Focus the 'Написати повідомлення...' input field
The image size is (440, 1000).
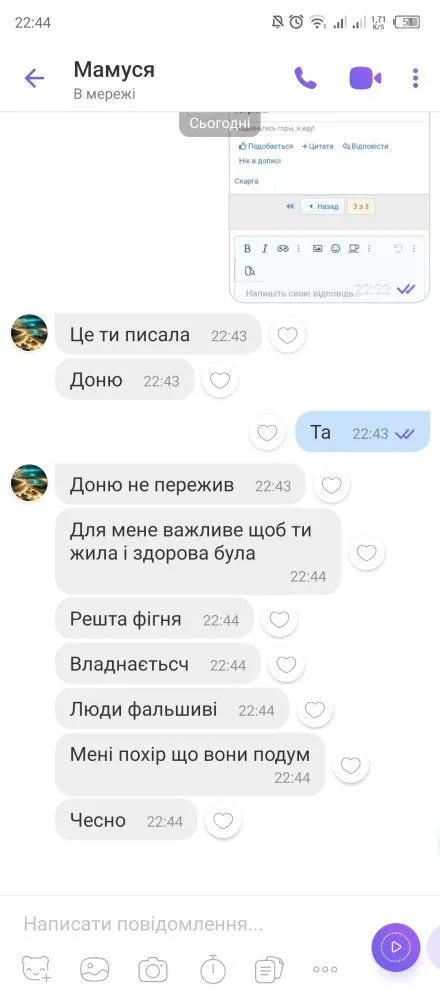click(x=191, y=924)
